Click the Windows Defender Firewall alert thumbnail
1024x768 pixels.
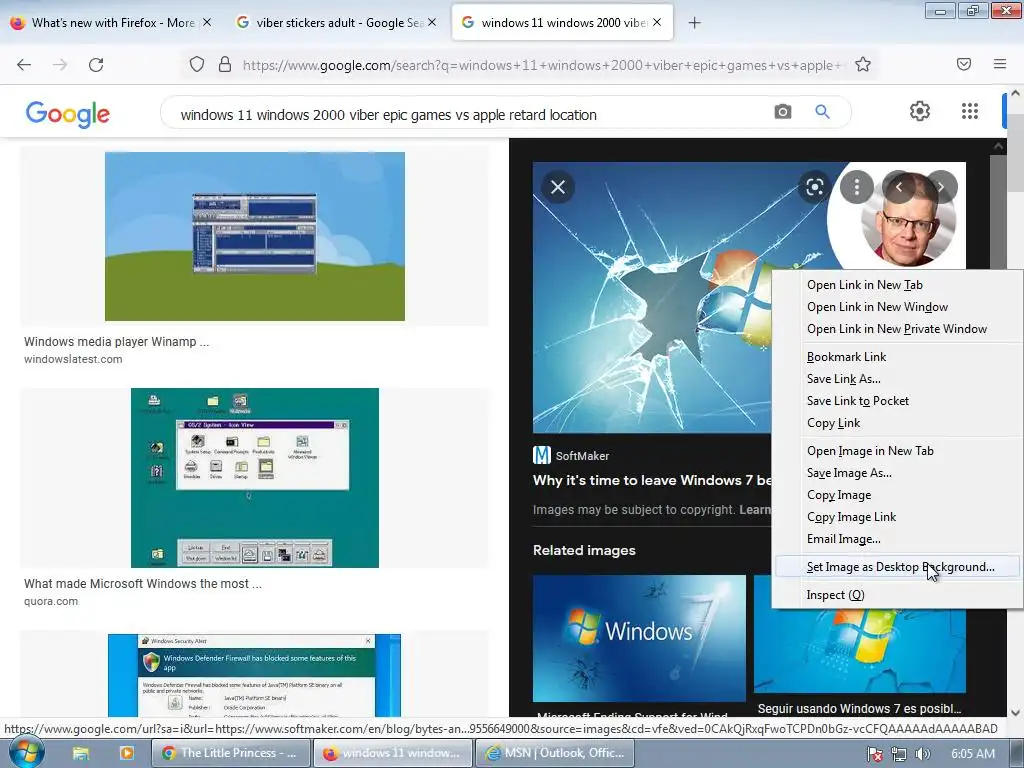255,675
